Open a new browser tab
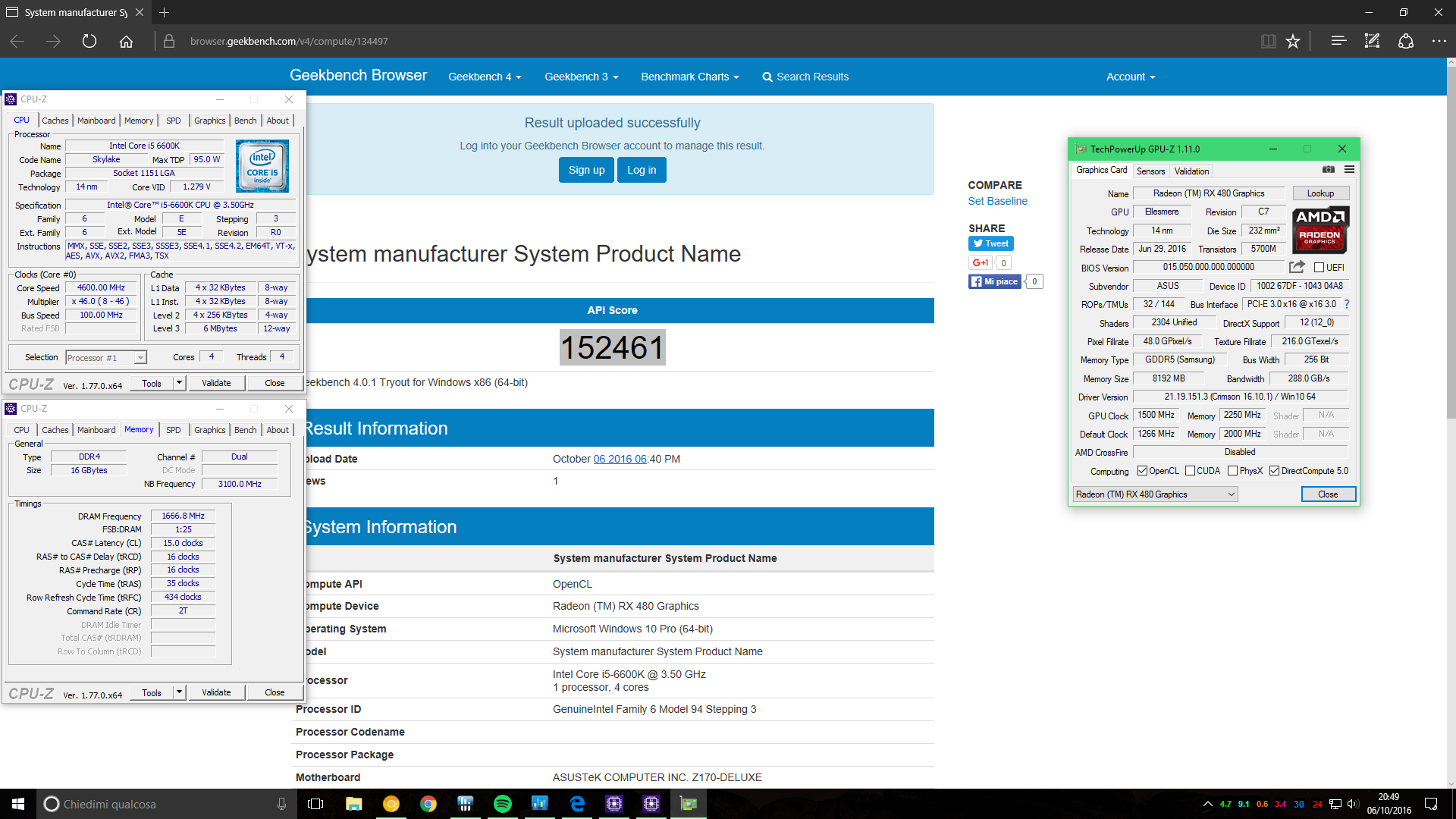This screenshot has height=819, width=1456. (x=165, y=12)
